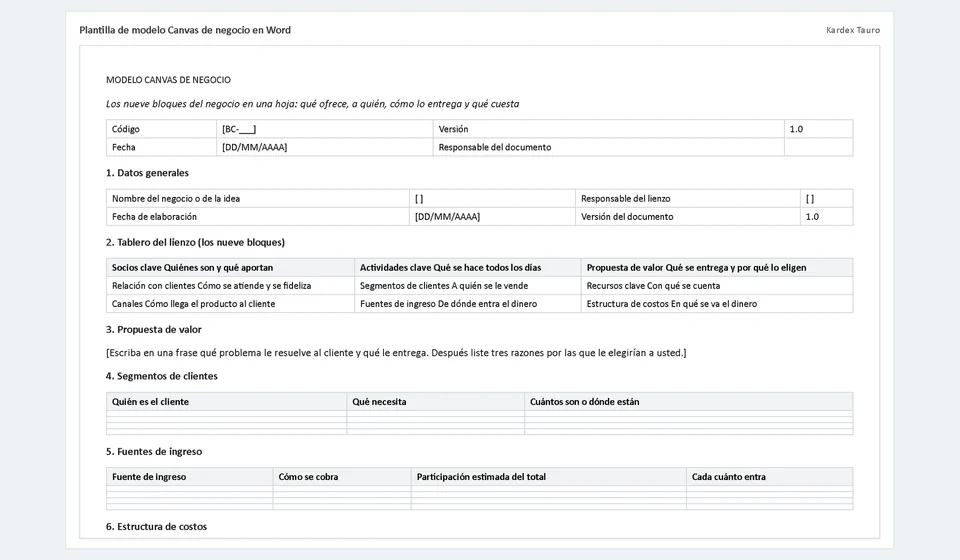Click the '[Escriba en una frase...' instruction paragraph

click(x=396, y=353)
